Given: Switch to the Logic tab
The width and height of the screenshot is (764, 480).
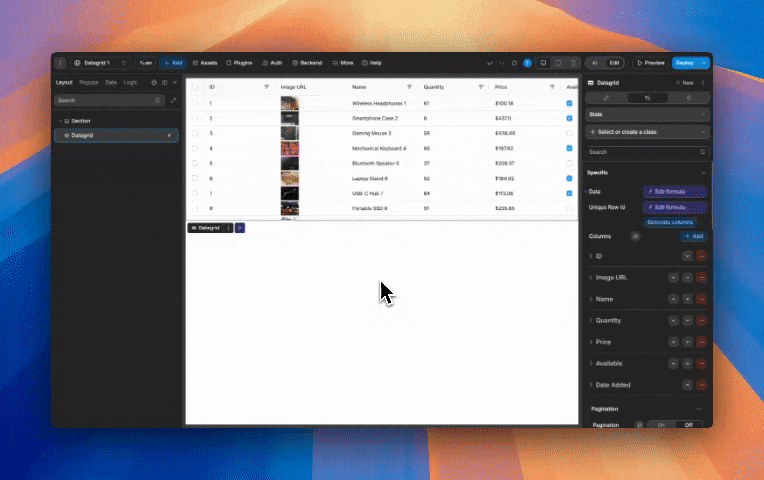Looking at the screenshot, I should 131,82.
